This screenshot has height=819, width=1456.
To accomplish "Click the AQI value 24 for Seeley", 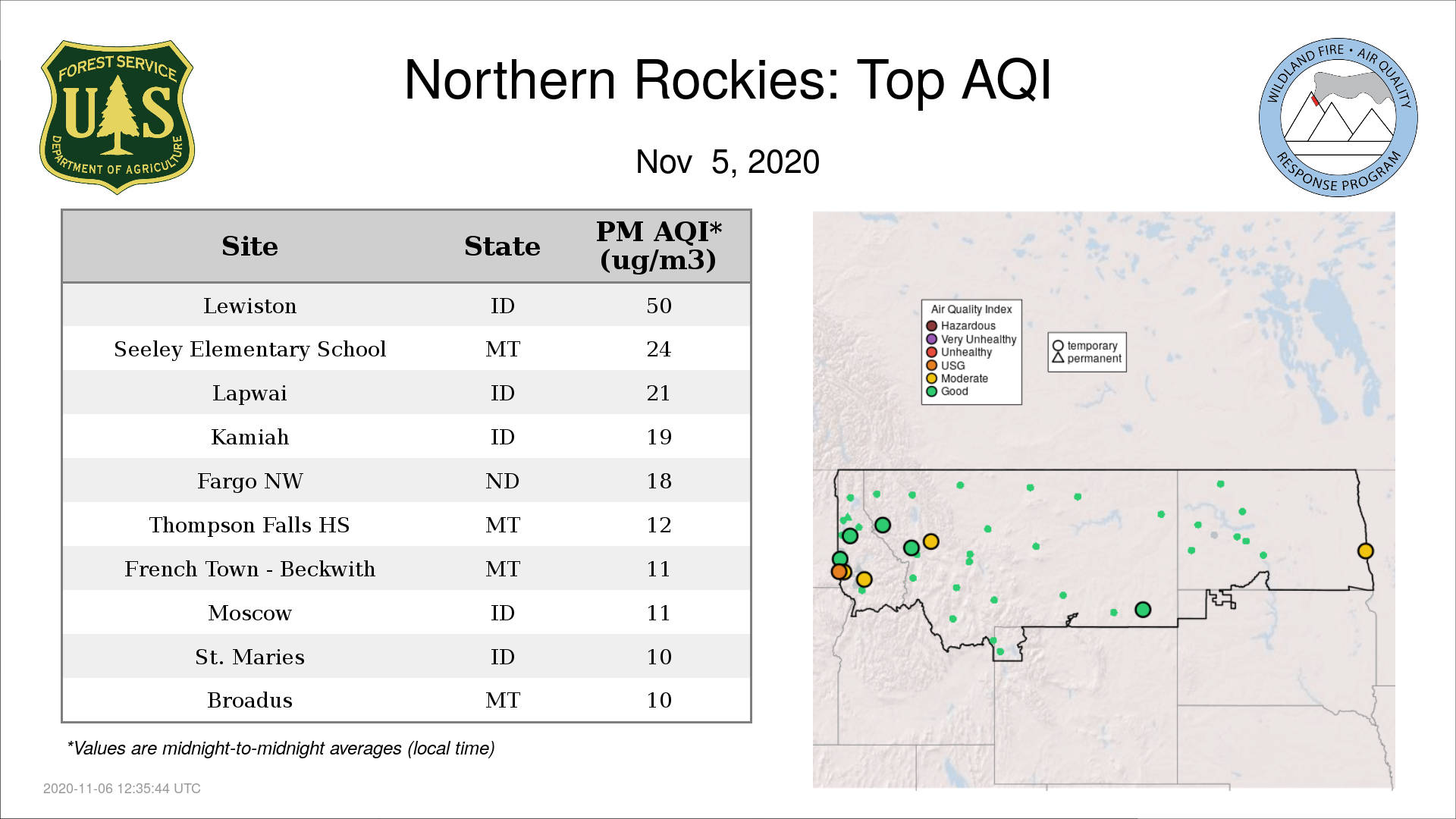I will 659,350.
